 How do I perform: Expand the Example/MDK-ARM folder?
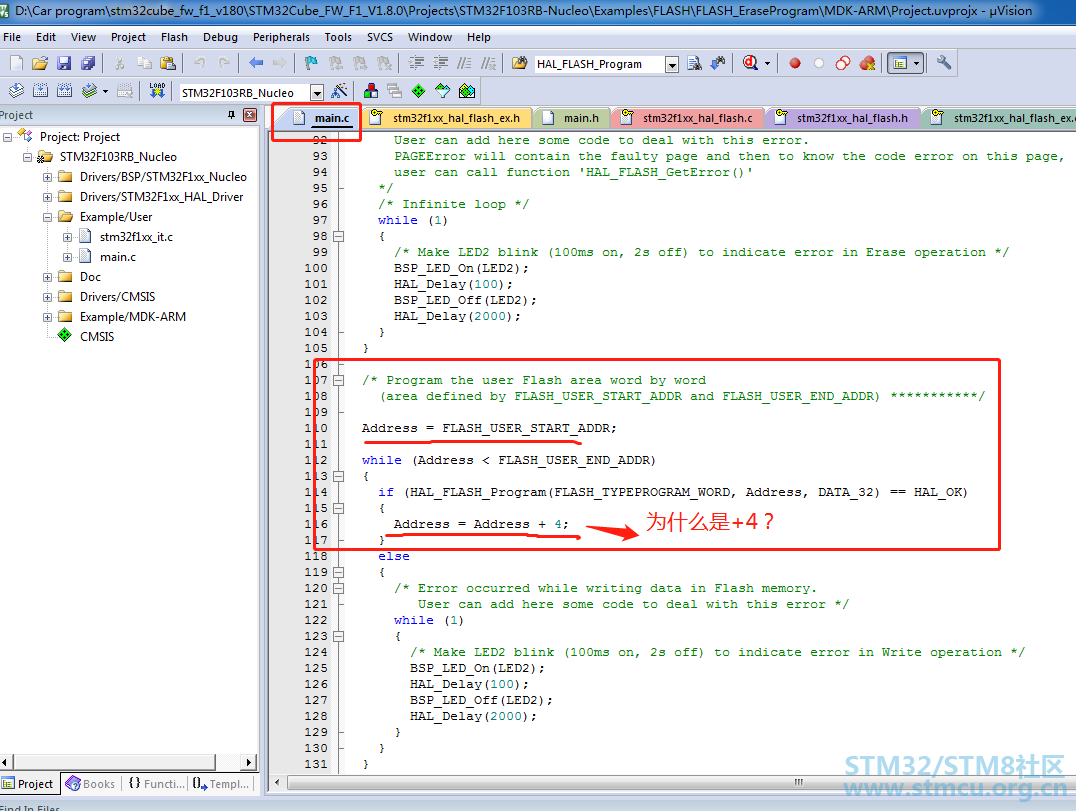coord(47,317)
